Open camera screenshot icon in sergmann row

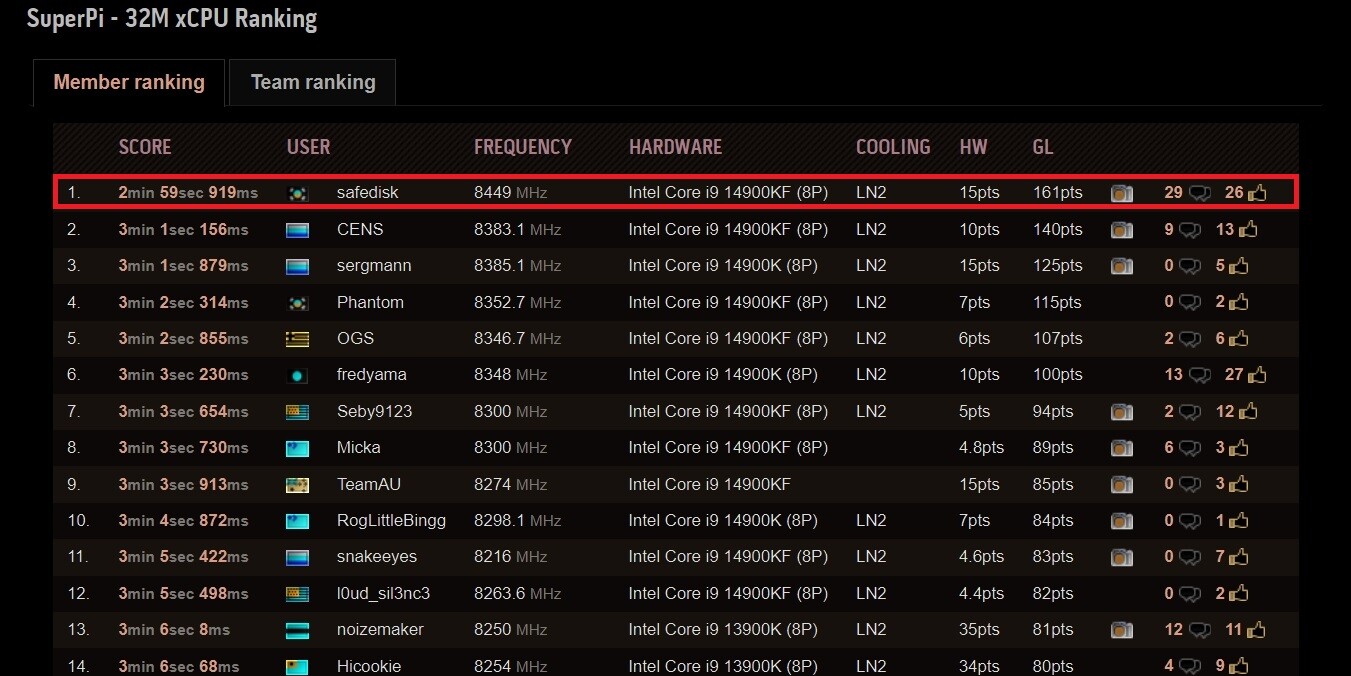(1122, 266)
